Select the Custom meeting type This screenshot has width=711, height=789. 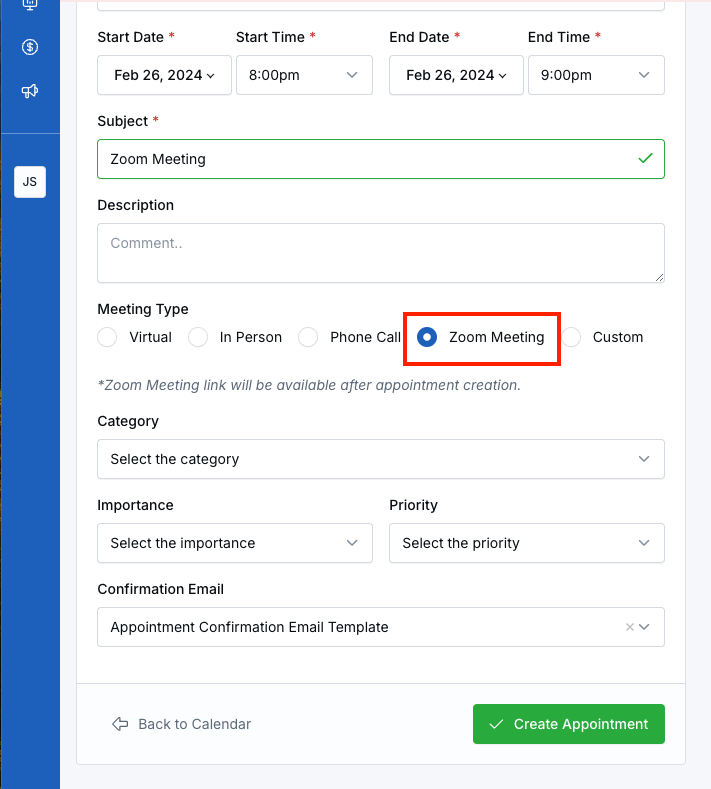[572, 337]
